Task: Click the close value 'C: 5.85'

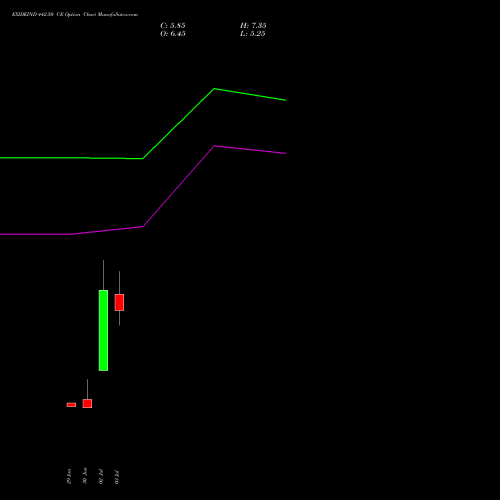Action: click(x=173, y=26)
